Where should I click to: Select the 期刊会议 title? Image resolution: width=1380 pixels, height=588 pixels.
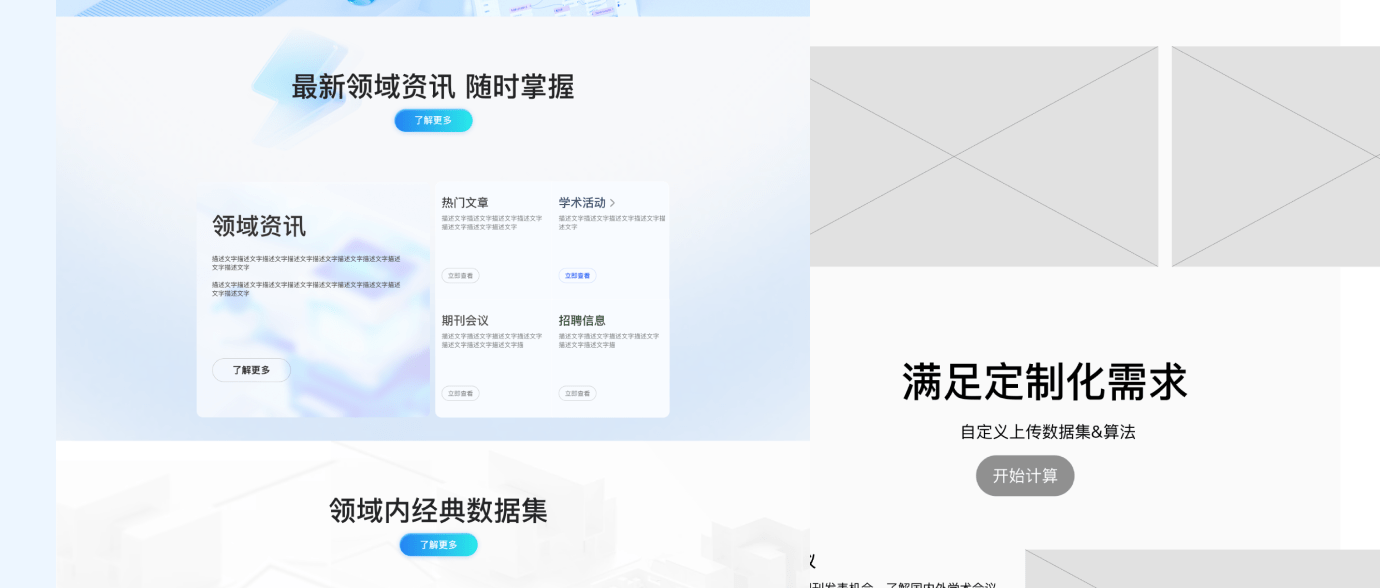(465, 321)
